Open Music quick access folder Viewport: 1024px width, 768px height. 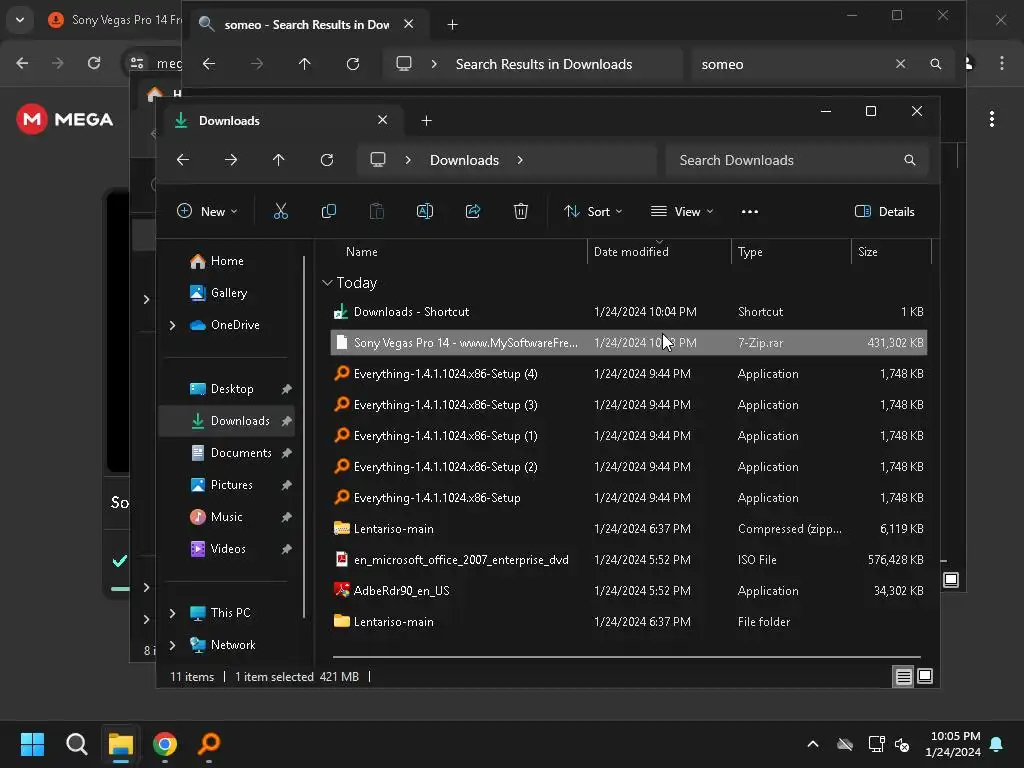click(227, 517)
